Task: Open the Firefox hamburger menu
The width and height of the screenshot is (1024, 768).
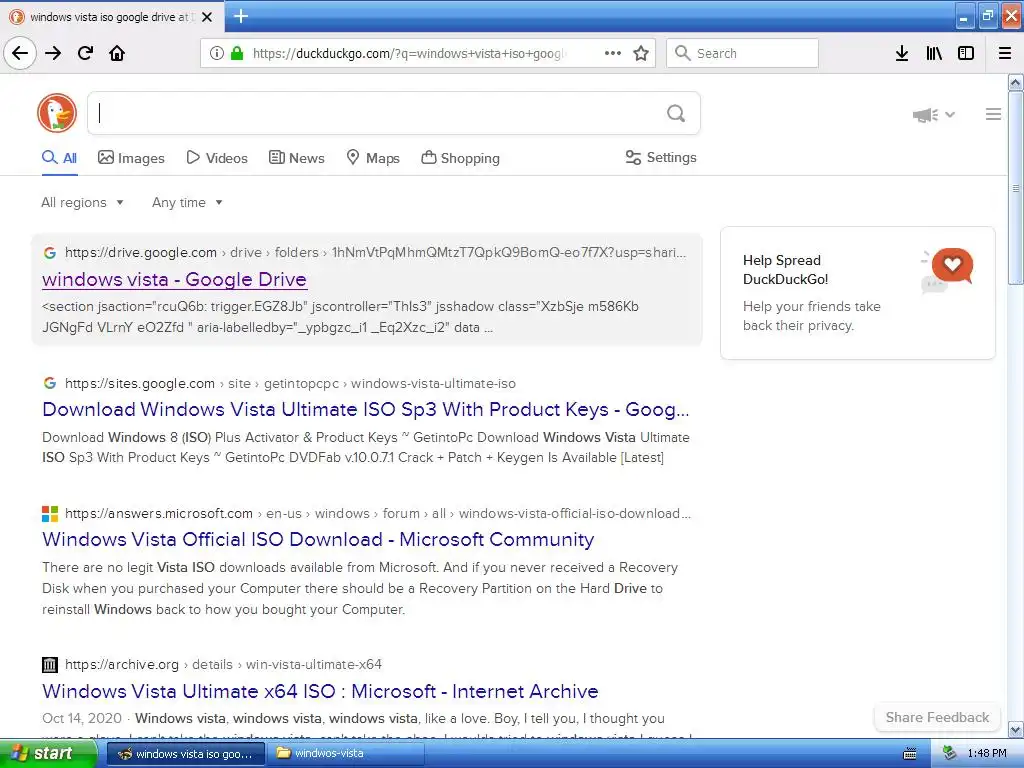Action: click(x=1004, y=53)
